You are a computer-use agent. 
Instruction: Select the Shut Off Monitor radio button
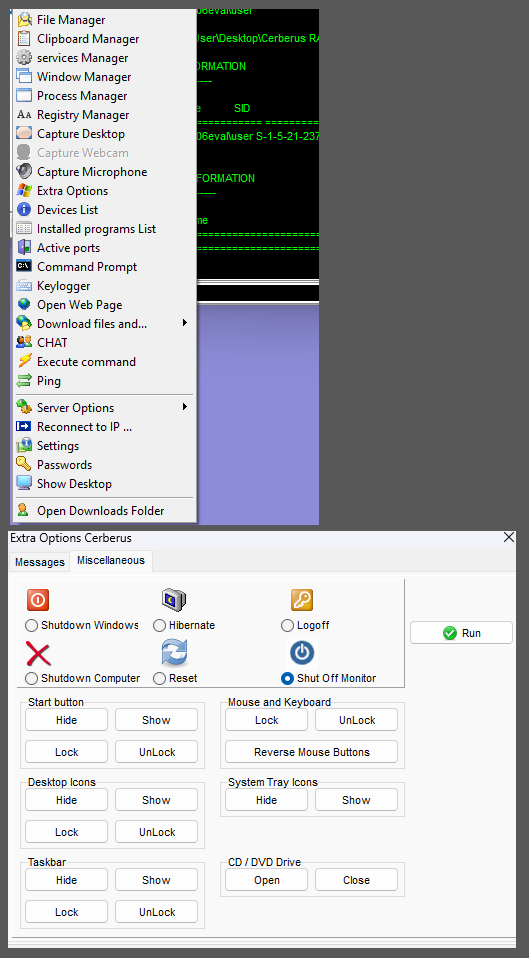(x=287, y=678)
